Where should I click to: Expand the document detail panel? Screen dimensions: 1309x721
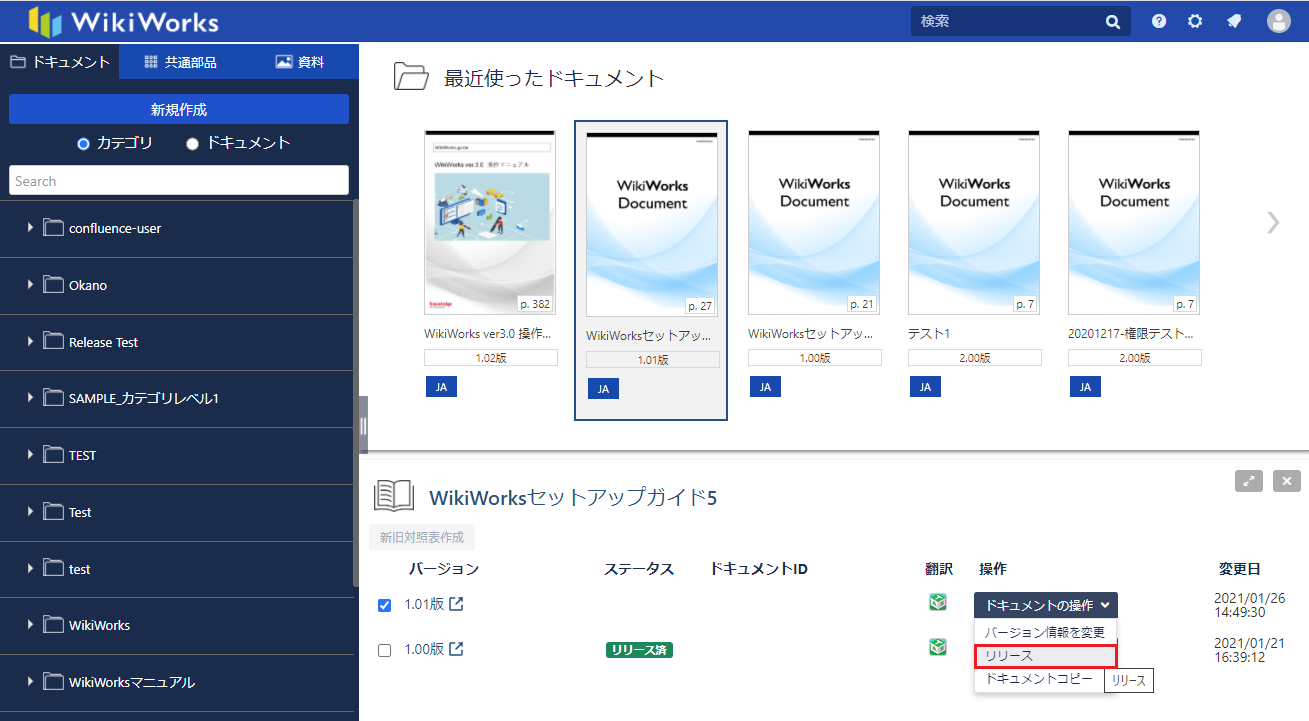[x=1249, y=481]
